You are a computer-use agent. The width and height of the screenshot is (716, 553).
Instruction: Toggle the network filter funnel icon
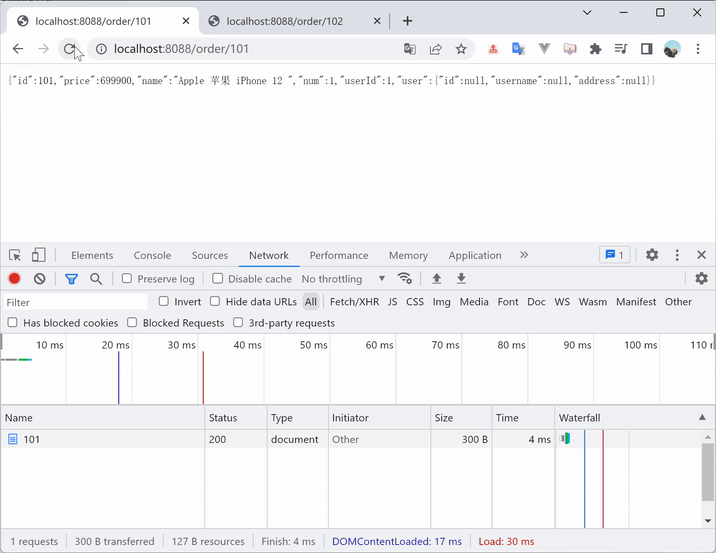(x=71, y=279)
